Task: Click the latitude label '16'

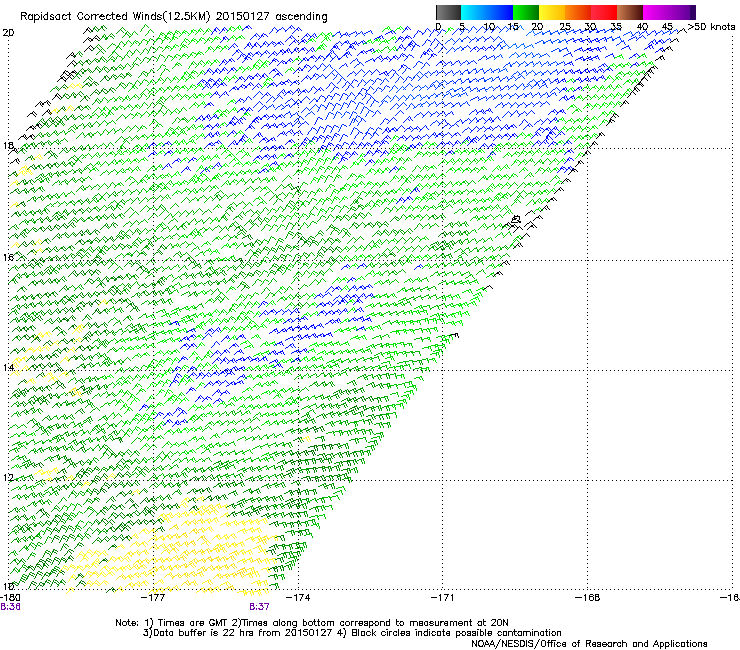Action: [x=8, y=257]
